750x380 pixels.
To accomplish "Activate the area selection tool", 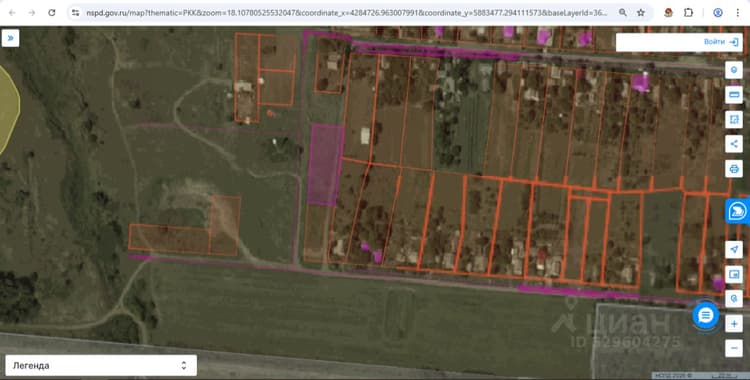I will coord(734,119).
